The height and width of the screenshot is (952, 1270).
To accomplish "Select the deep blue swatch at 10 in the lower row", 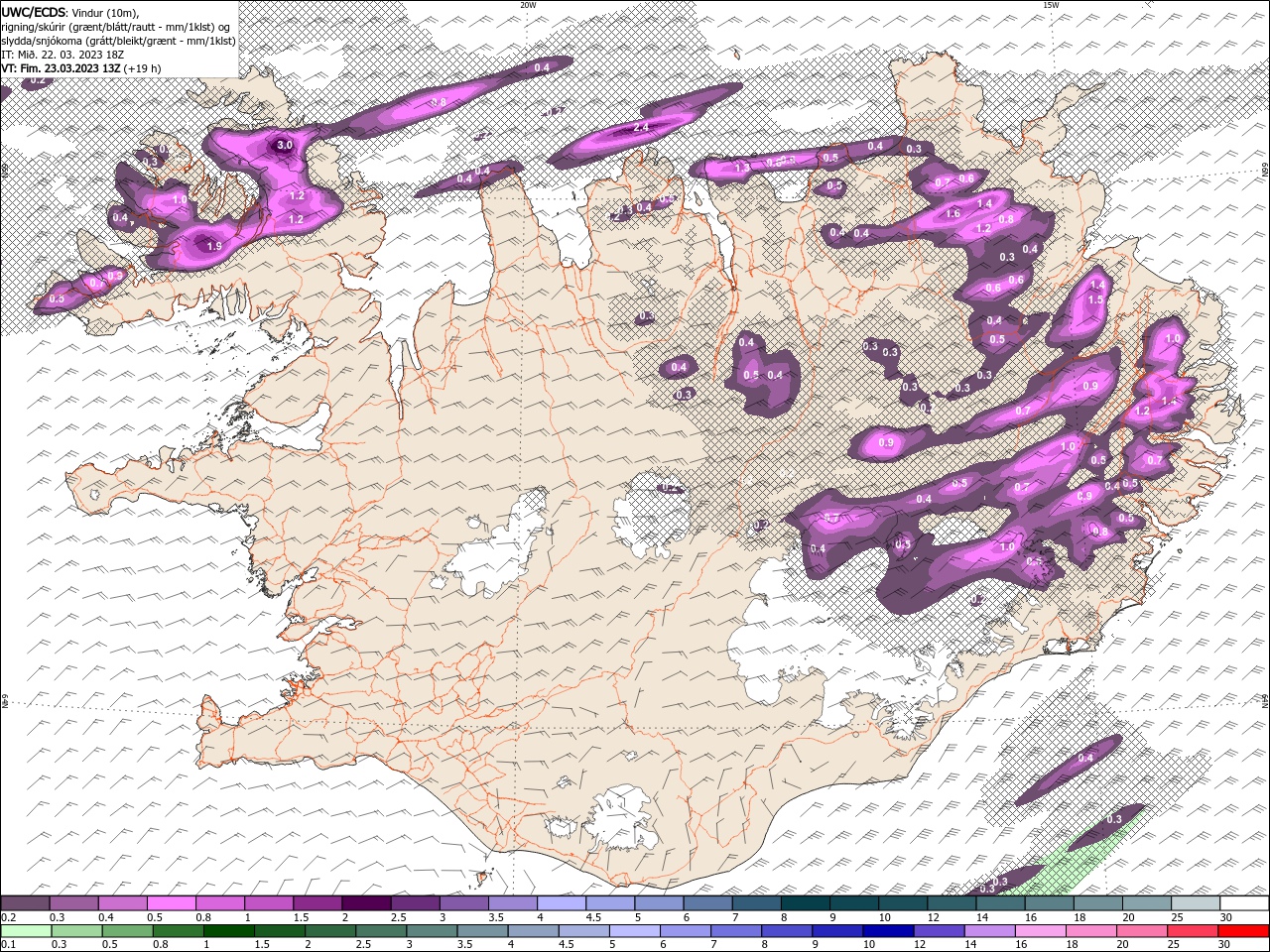I will point(886,931).
